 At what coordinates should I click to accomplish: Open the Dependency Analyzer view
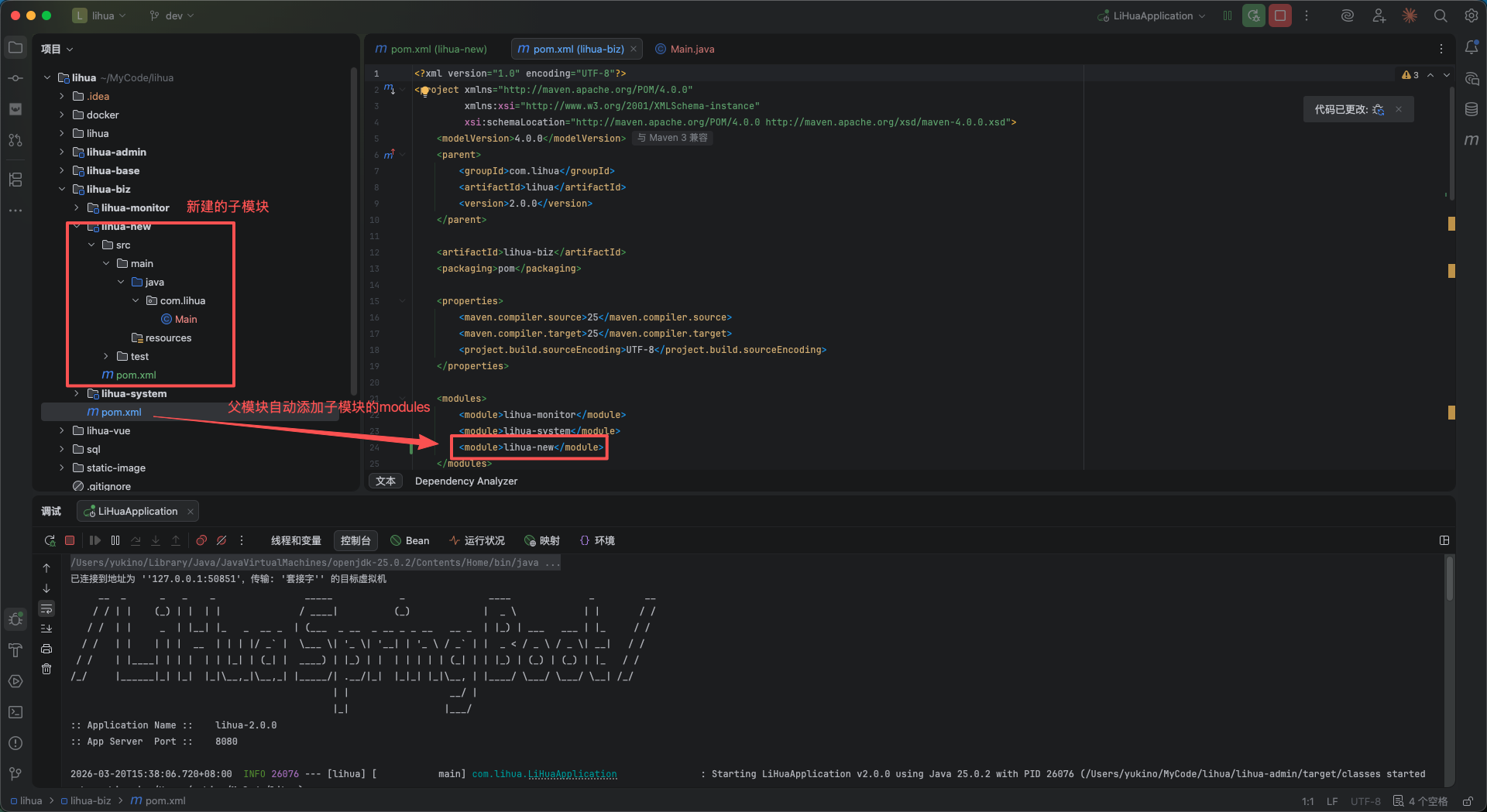pos(466,481)
